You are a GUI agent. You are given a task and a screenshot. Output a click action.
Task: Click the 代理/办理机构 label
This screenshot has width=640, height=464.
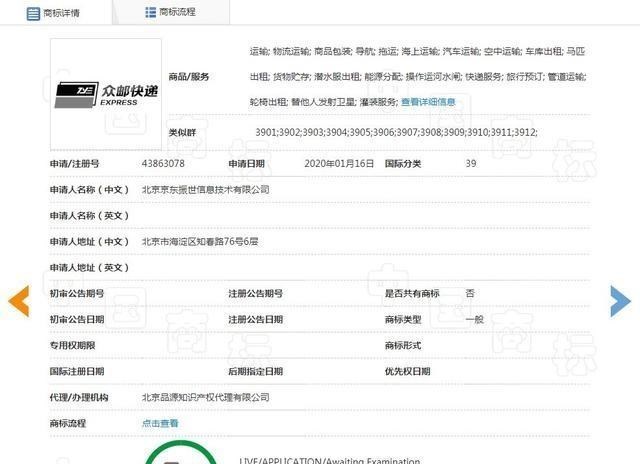click(x=79, y=397)
